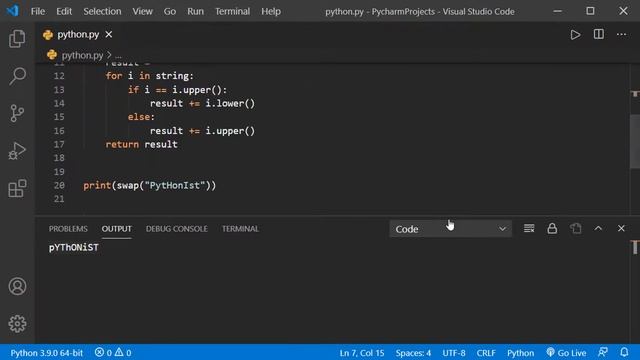Open the Terminal menu

point(233,11)
